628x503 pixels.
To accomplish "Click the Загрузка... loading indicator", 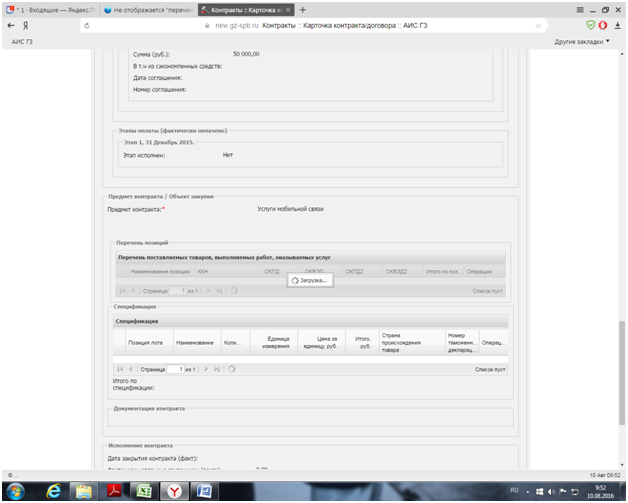I will [x=310, y=280].
